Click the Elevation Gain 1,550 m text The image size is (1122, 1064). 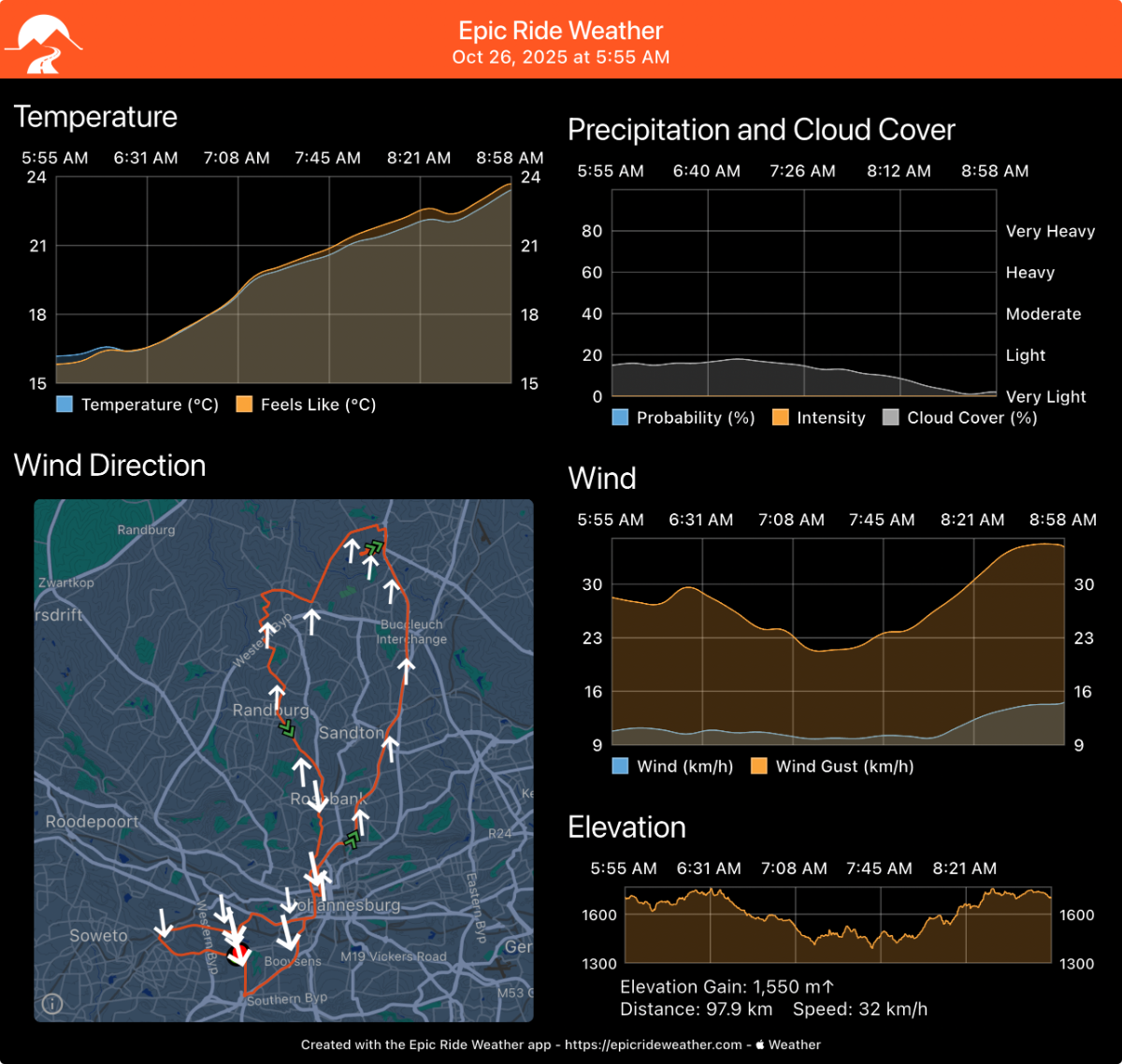[x=726, y=986]
